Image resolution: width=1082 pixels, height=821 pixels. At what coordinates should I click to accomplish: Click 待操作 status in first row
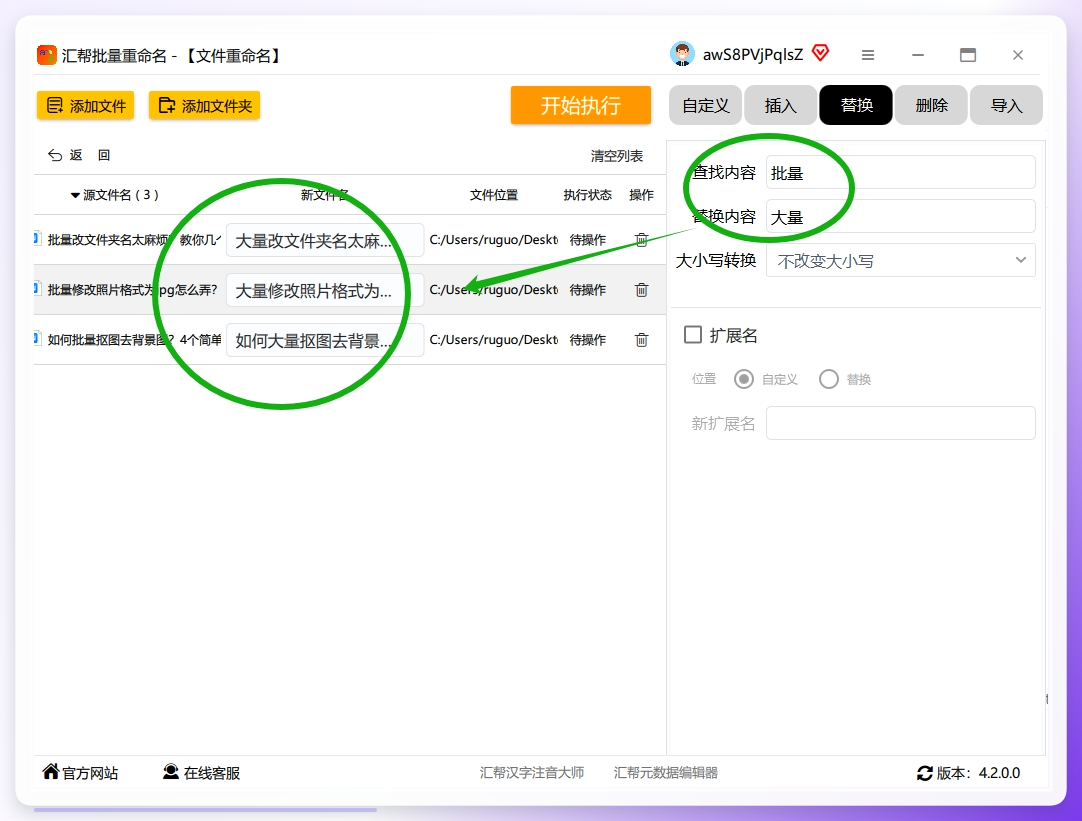(x=587, y=240)
